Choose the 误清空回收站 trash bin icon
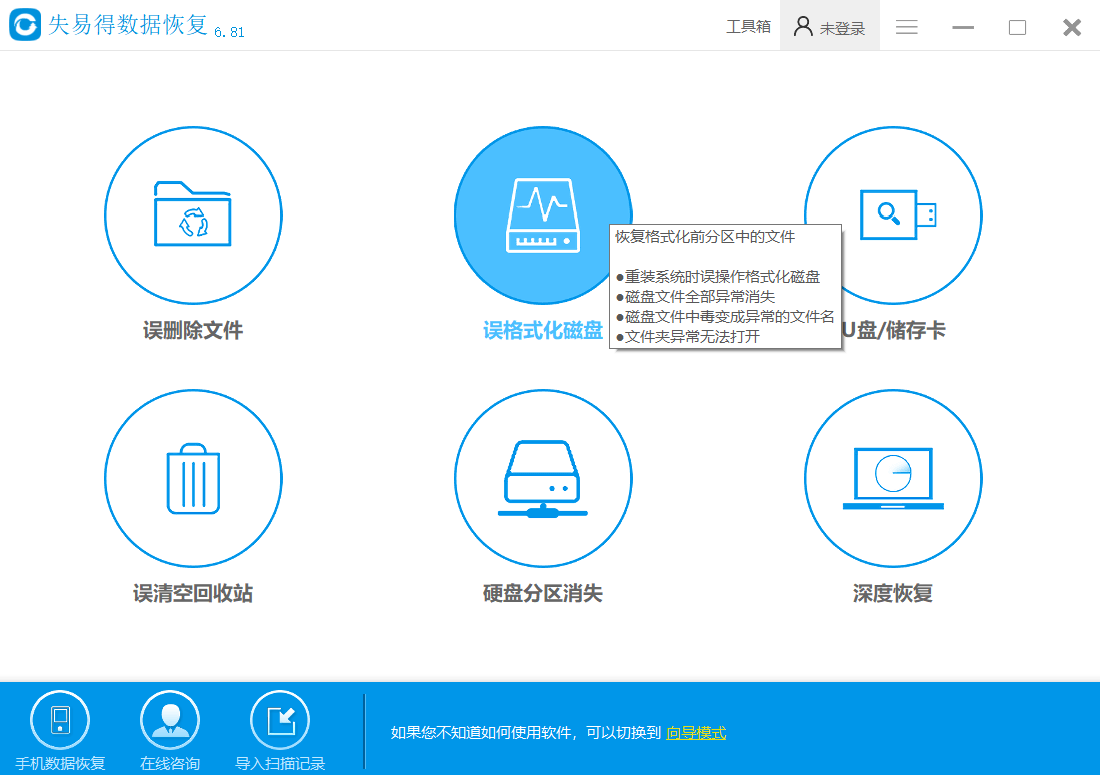The image size is (1100, 775). tap(193, 478)
